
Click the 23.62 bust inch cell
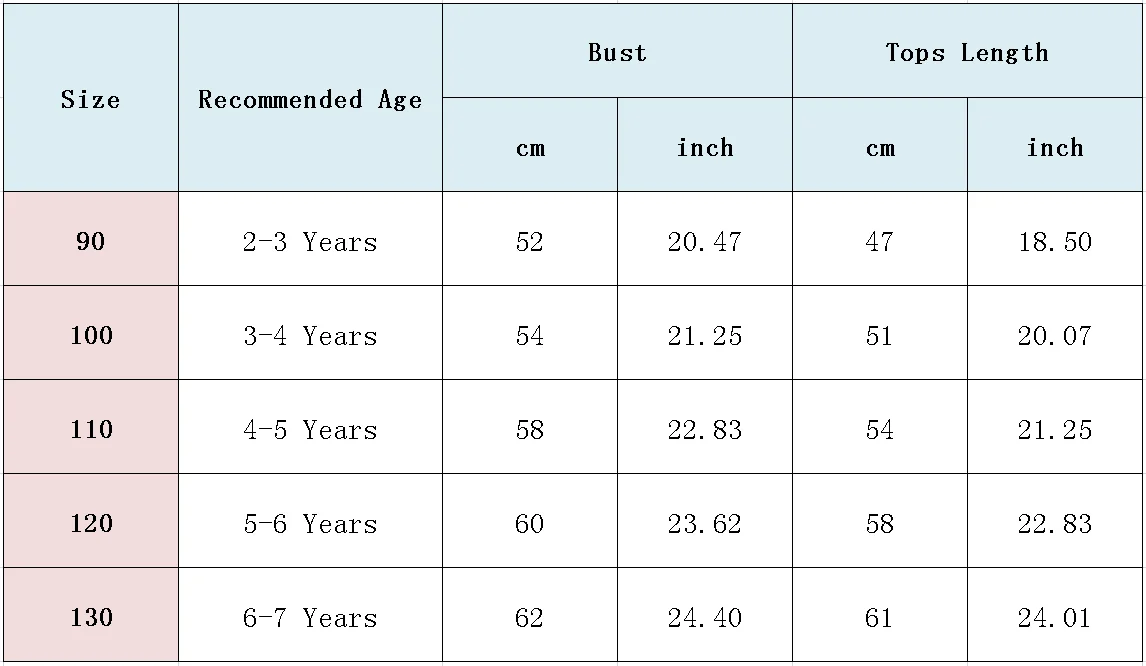tap(705, 521)
